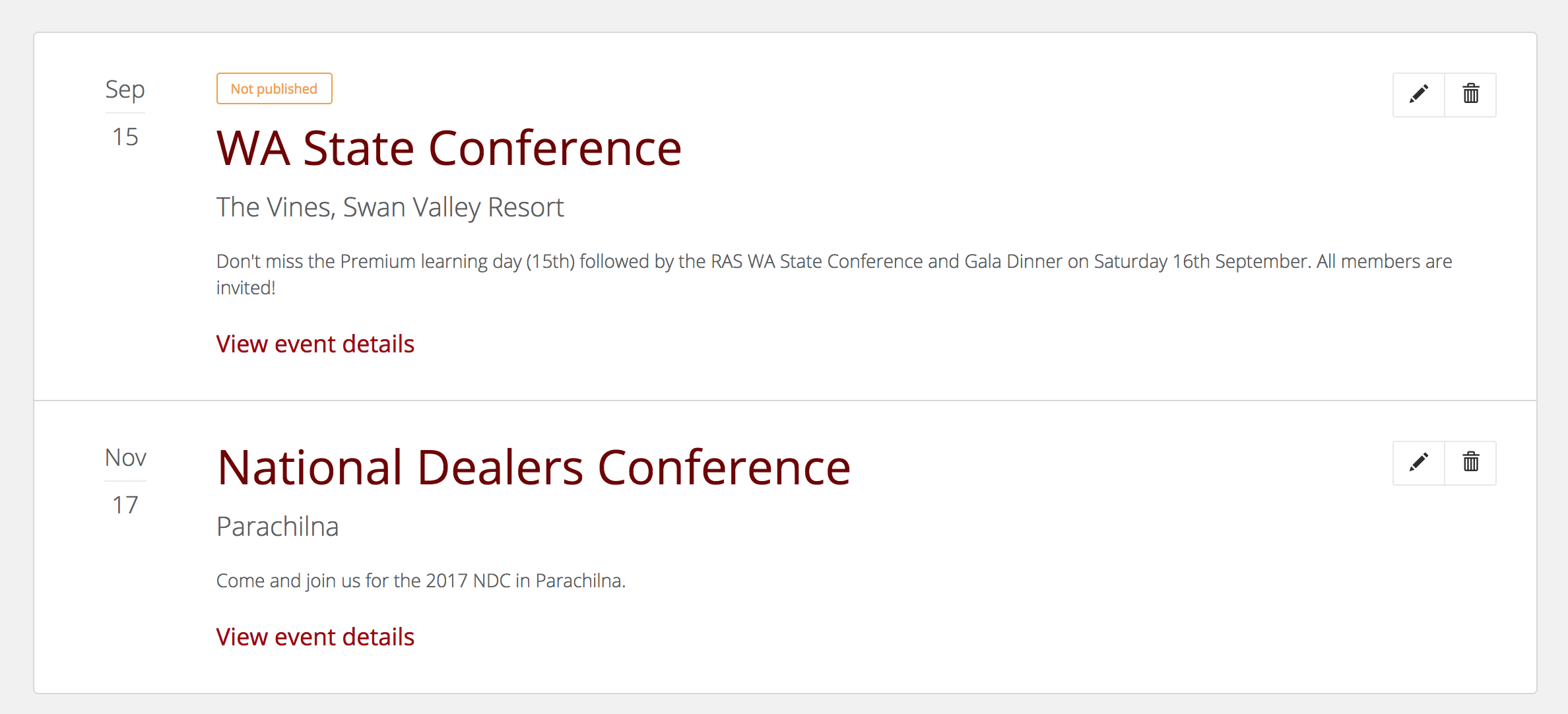Click the day number 17

125,505
